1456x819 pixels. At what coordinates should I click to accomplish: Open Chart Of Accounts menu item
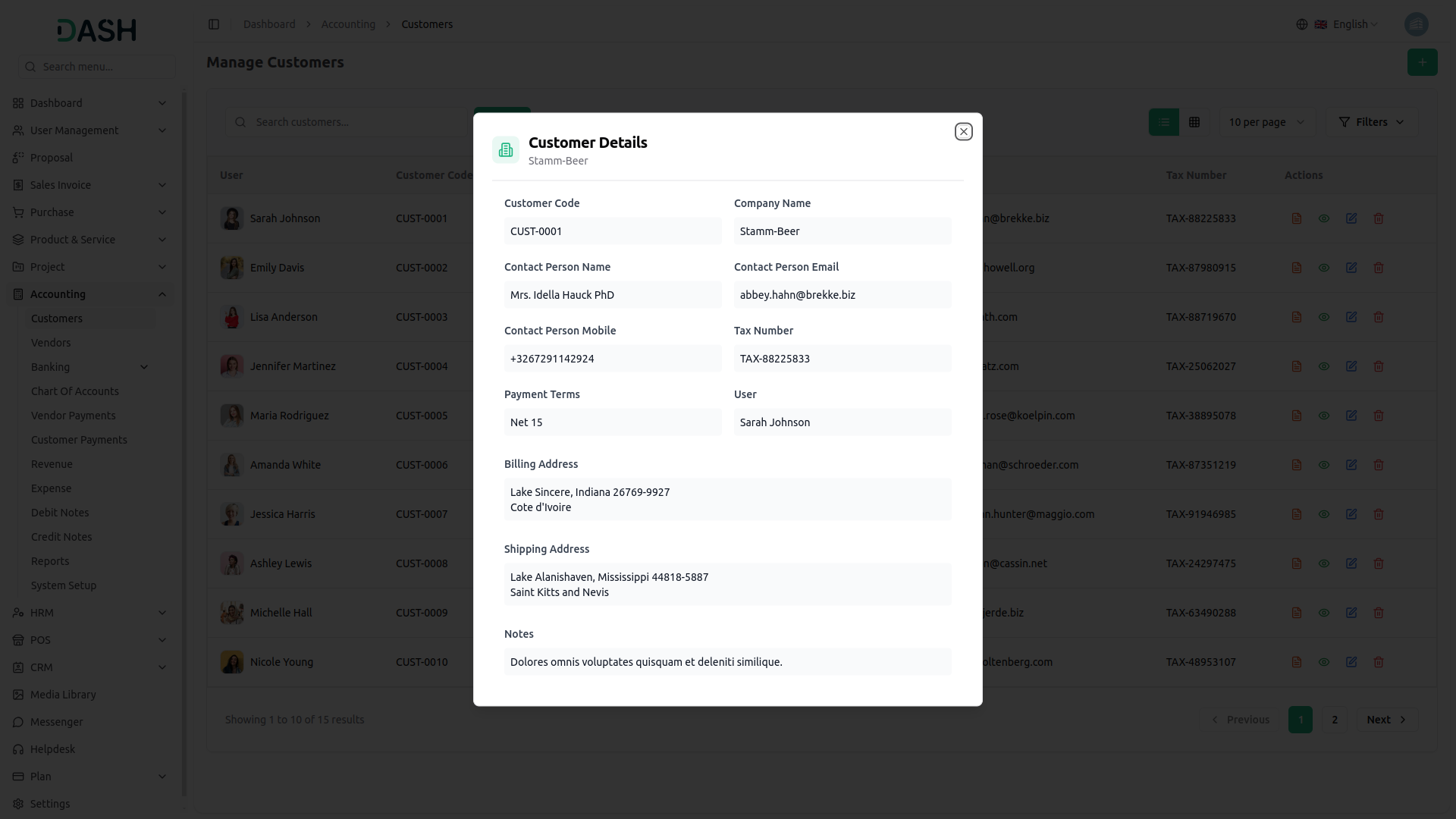click(x=74, y=391)
